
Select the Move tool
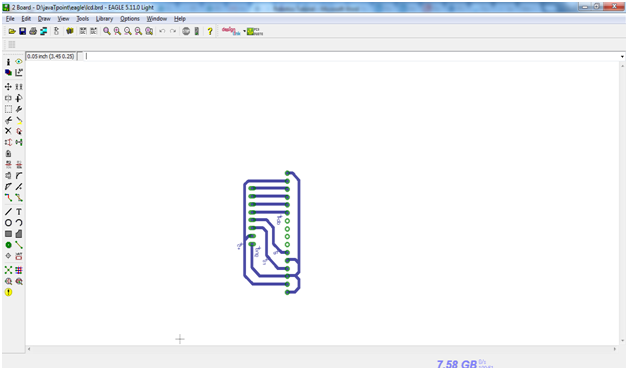(x=8, y=86)
